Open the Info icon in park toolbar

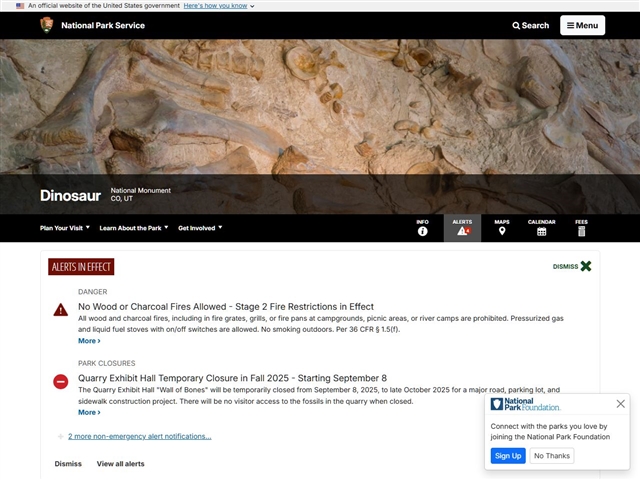(422, 231)
